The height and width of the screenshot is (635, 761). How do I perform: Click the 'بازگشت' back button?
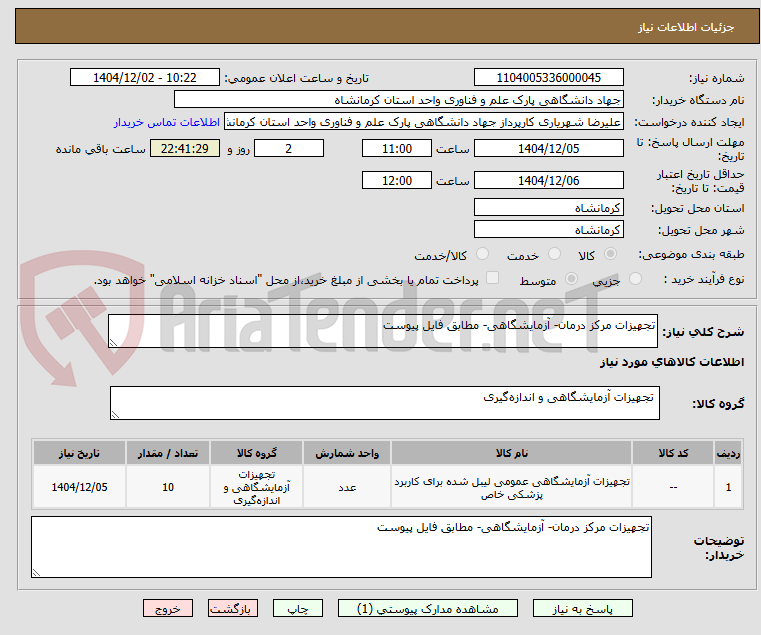233,608
